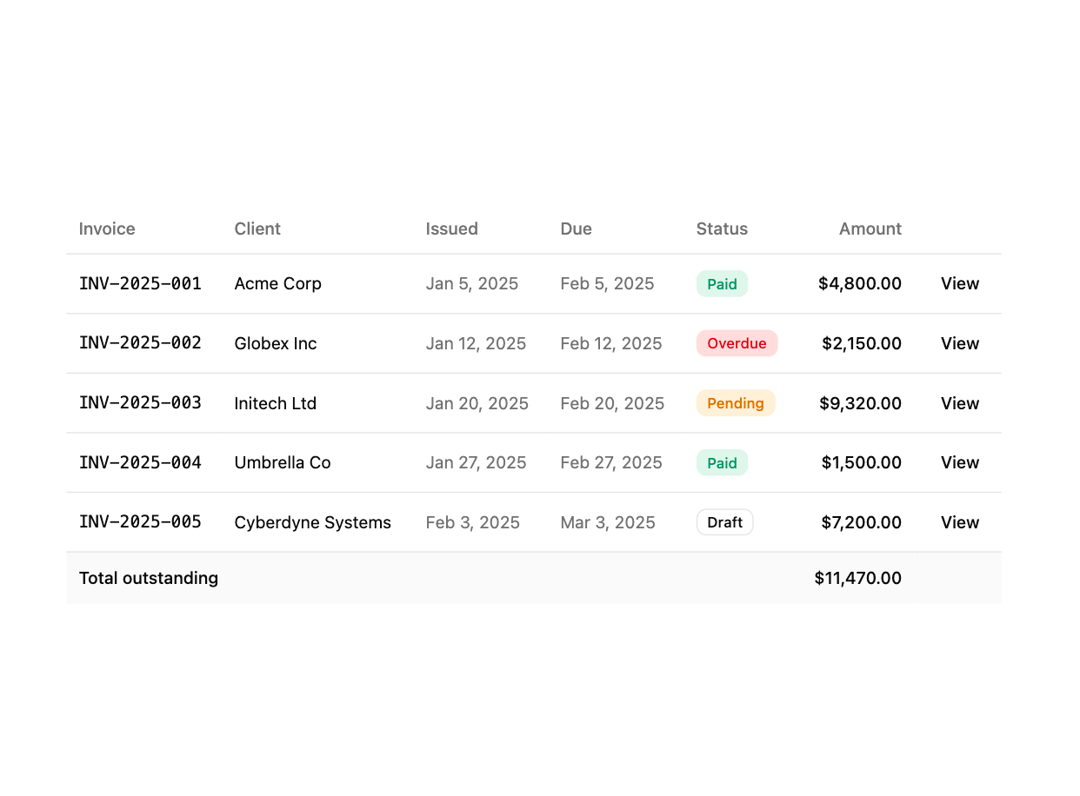Click the Globex Inc client name

pyautogui.click(x=276, y=344)
